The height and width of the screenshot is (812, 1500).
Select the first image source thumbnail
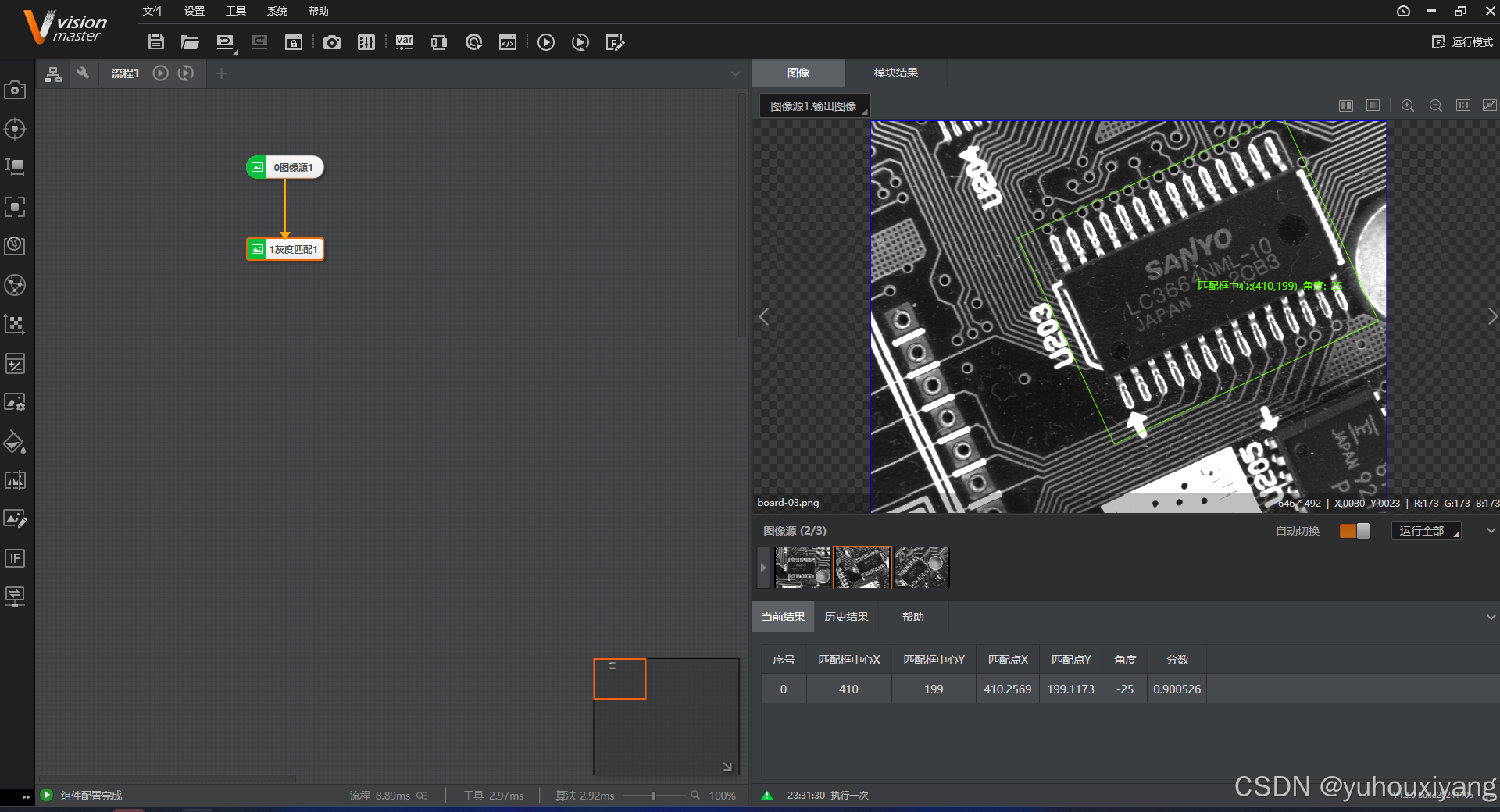pyautogui.click(x=802, y=568)
